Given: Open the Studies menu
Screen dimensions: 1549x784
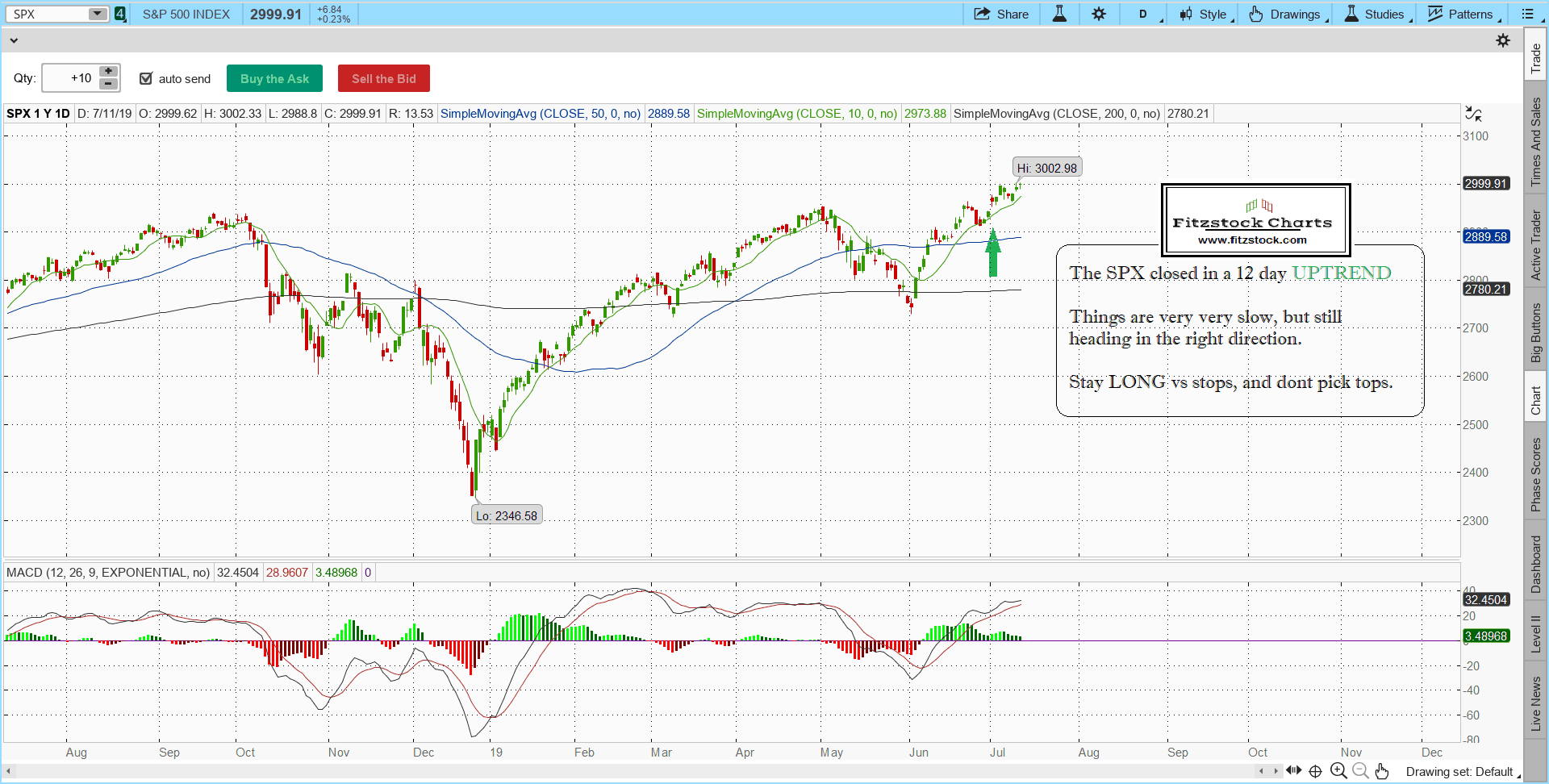Looking at the screenshot, I should 1377,14.
